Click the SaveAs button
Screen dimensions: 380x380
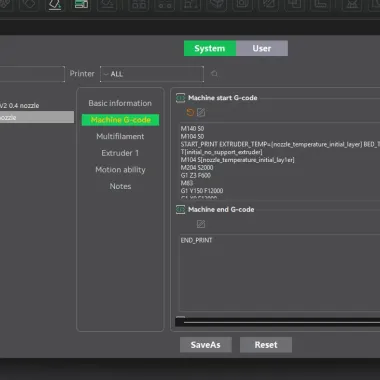pyautogui.click(x=206, y=345)
